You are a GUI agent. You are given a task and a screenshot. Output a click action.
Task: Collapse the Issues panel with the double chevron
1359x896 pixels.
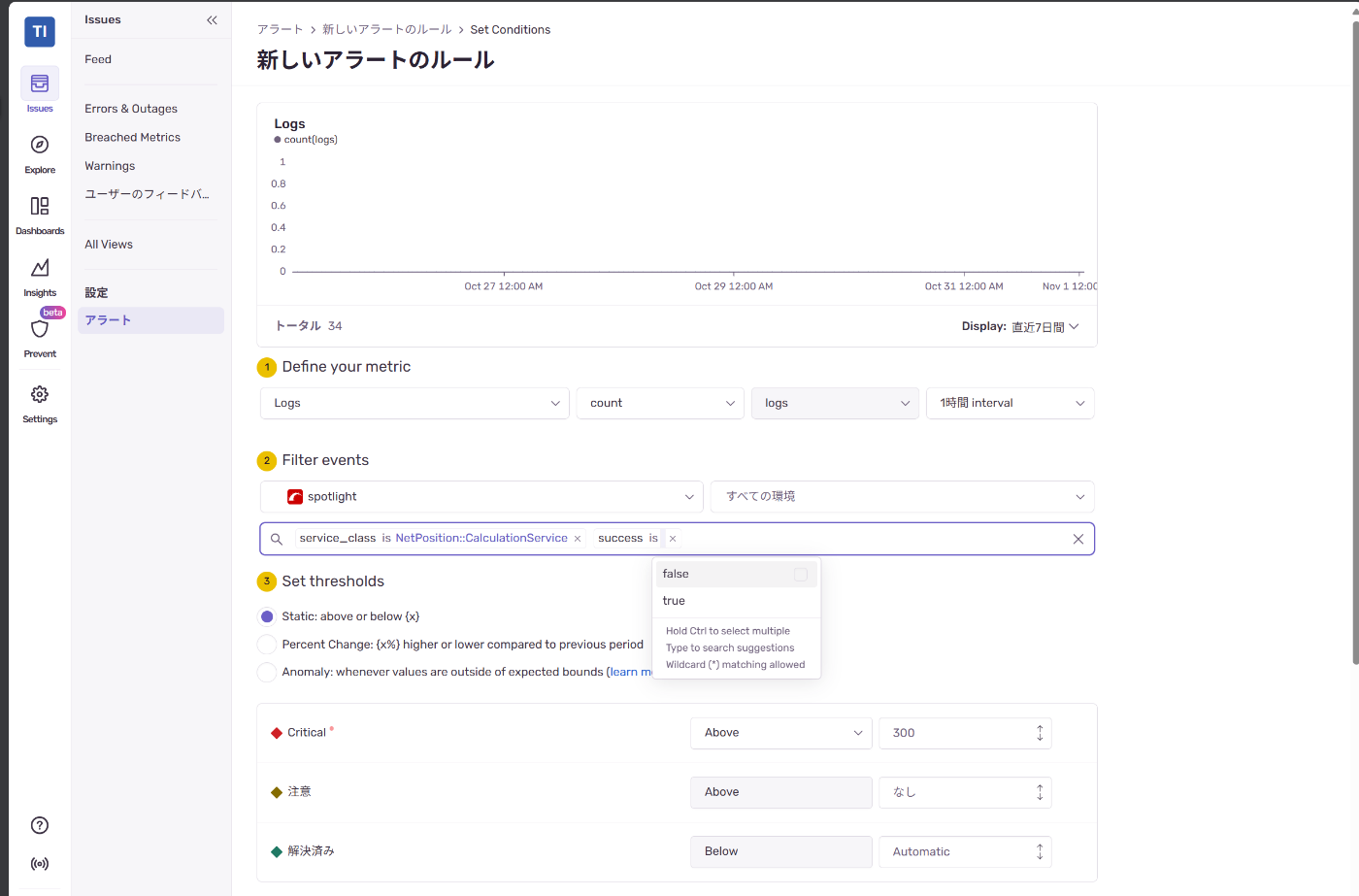tap(212, 18)
